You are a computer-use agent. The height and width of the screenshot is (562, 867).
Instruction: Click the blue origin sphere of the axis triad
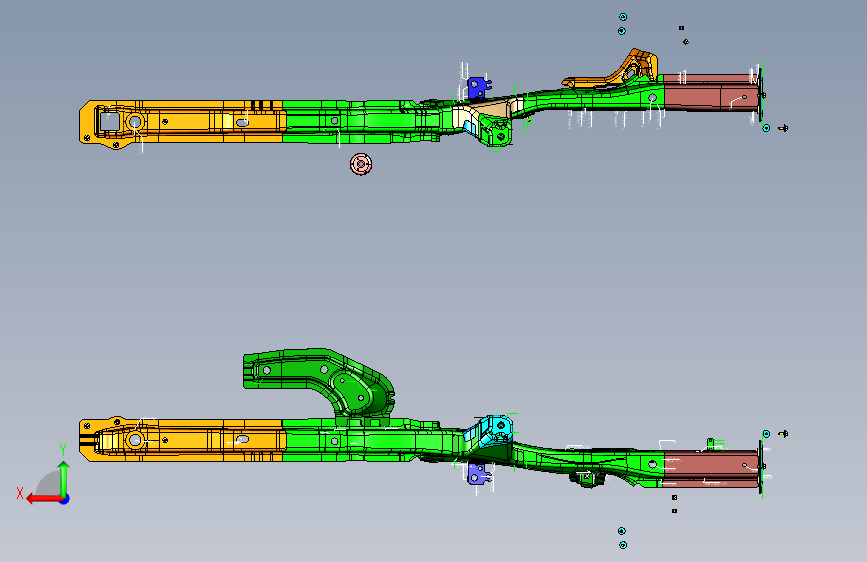[x=65, y=499]
